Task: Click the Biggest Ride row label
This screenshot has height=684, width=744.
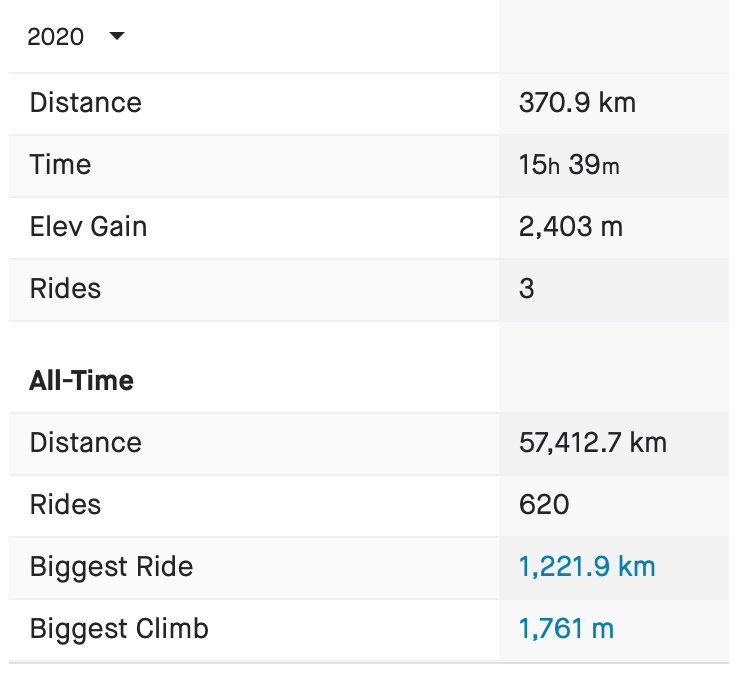Action: tap(111, 567)
